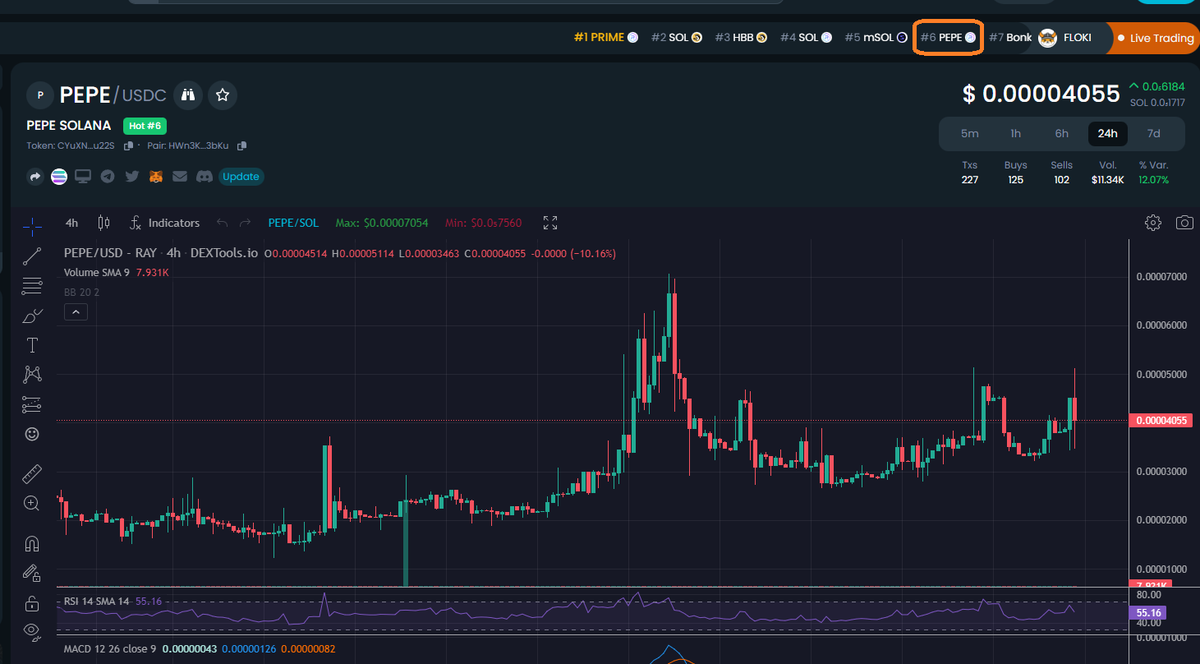This screenshot has width=1200, height=664.
Task: Select the 6h stats interval tab
Action: 1061,133
